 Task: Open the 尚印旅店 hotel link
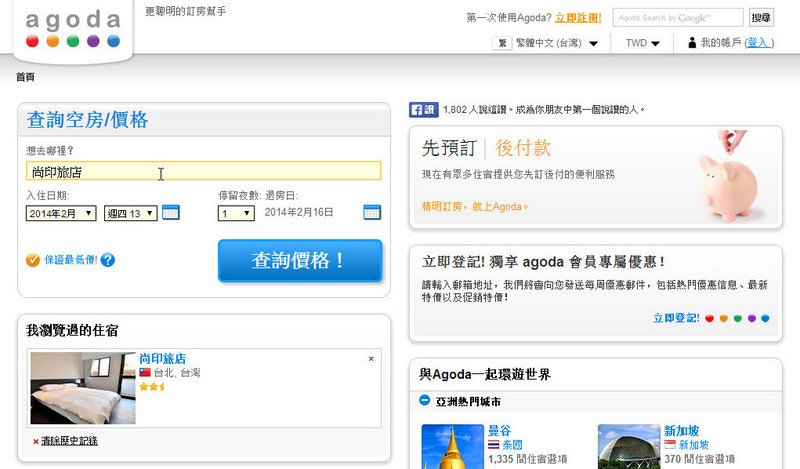pyautogui.click(x=163, y=358)
